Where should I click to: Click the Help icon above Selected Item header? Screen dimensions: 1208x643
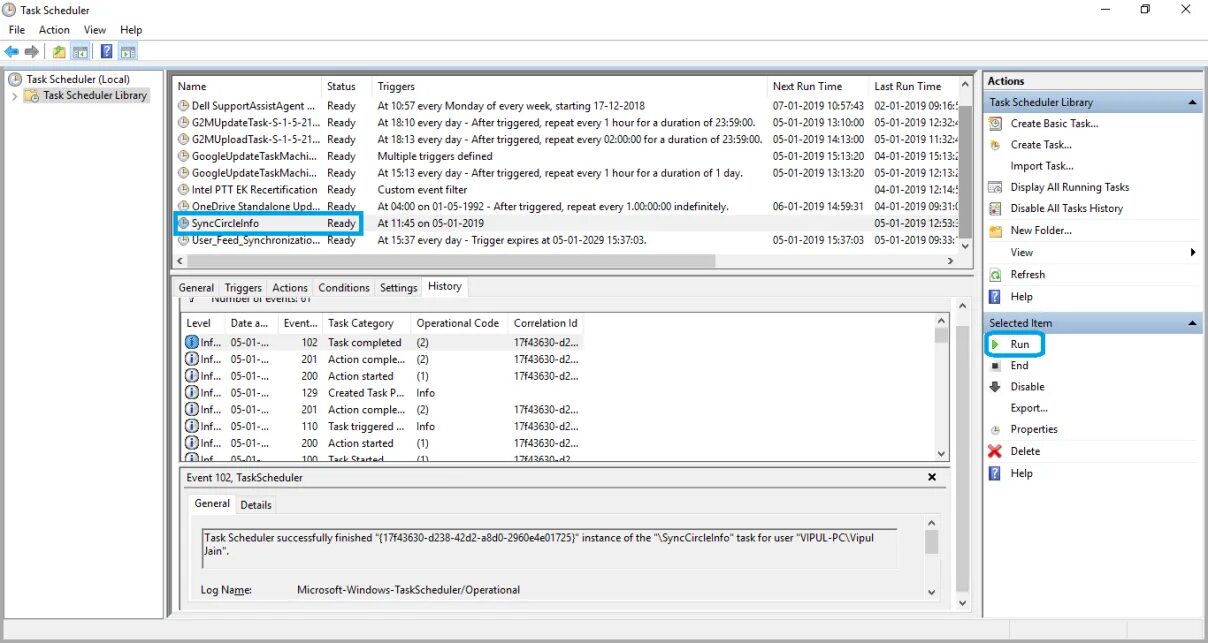995,297
